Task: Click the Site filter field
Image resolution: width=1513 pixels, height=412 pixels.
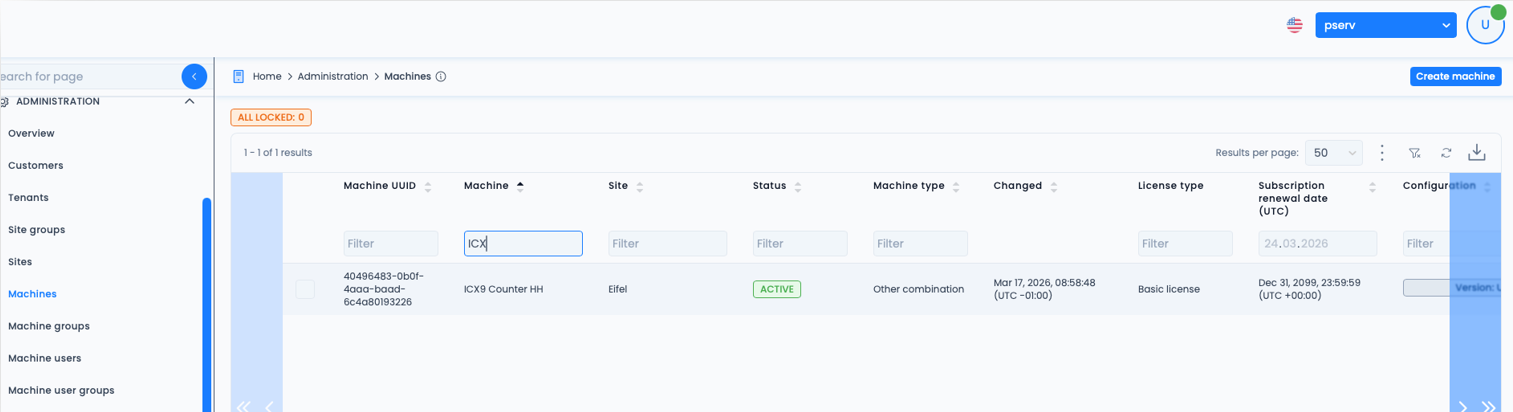Action: pyautogui.click(x=668, y=243)
